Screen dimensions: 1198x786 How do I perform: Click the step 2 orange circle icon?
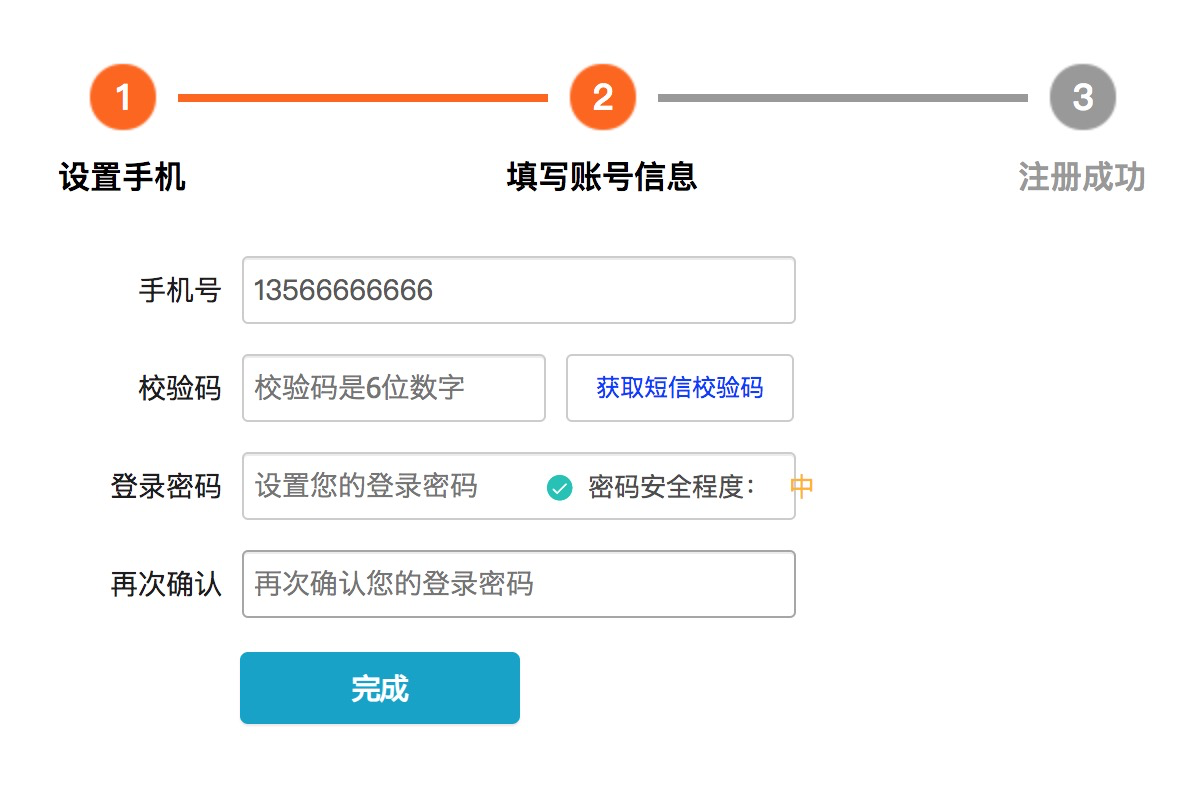click(602, 97)
